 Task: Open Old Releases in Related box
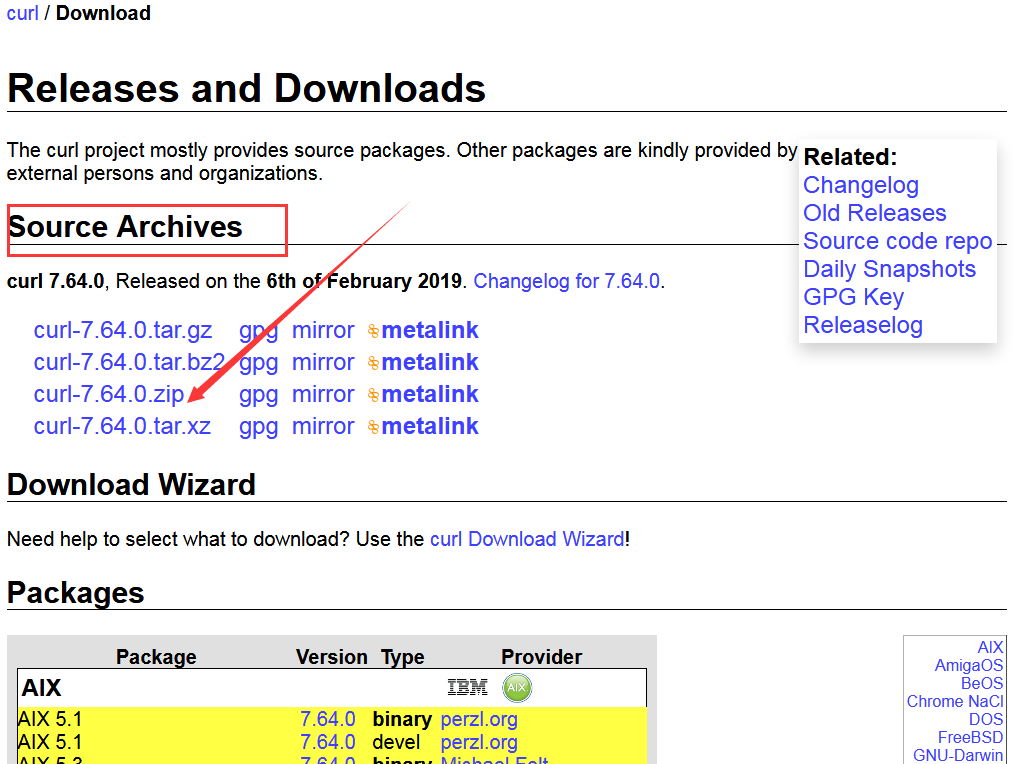point(874,213)
